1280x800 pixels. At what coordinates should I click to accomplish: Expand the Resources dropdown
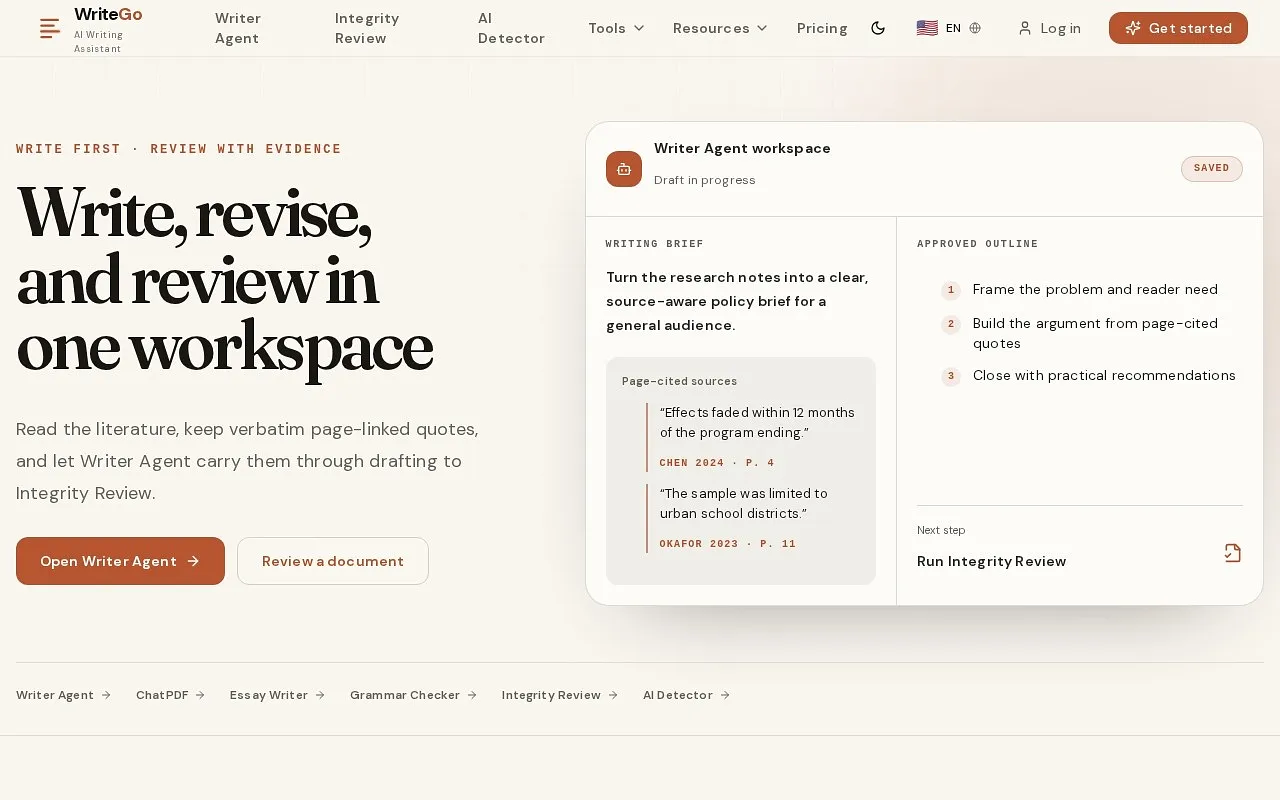720,28
